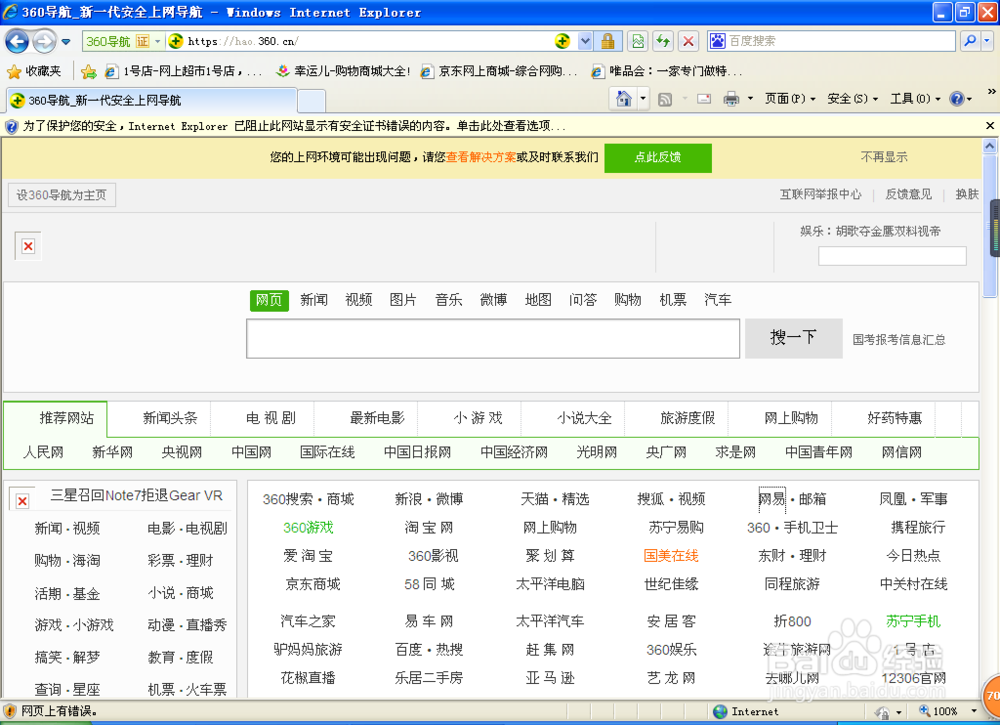Click the broken image icon beside Note7 headline
This screenshot has width=1000, height=725.
(22, 501)
